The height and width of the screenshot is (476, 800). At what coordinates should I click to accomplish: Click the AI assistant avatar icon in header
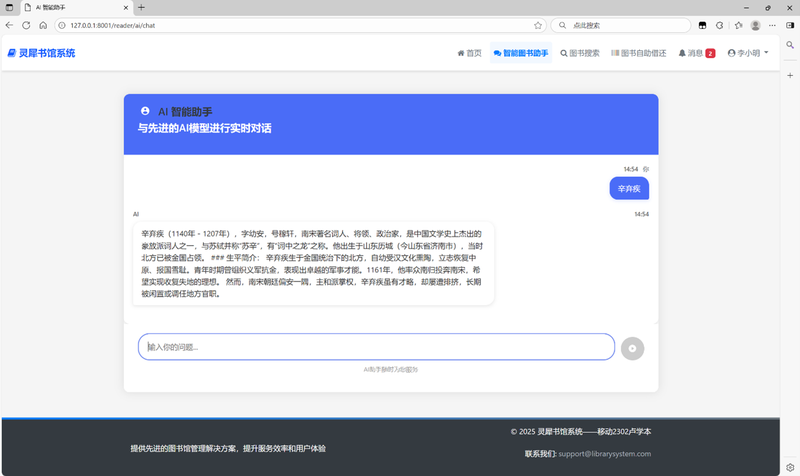(x=145, y=111)
